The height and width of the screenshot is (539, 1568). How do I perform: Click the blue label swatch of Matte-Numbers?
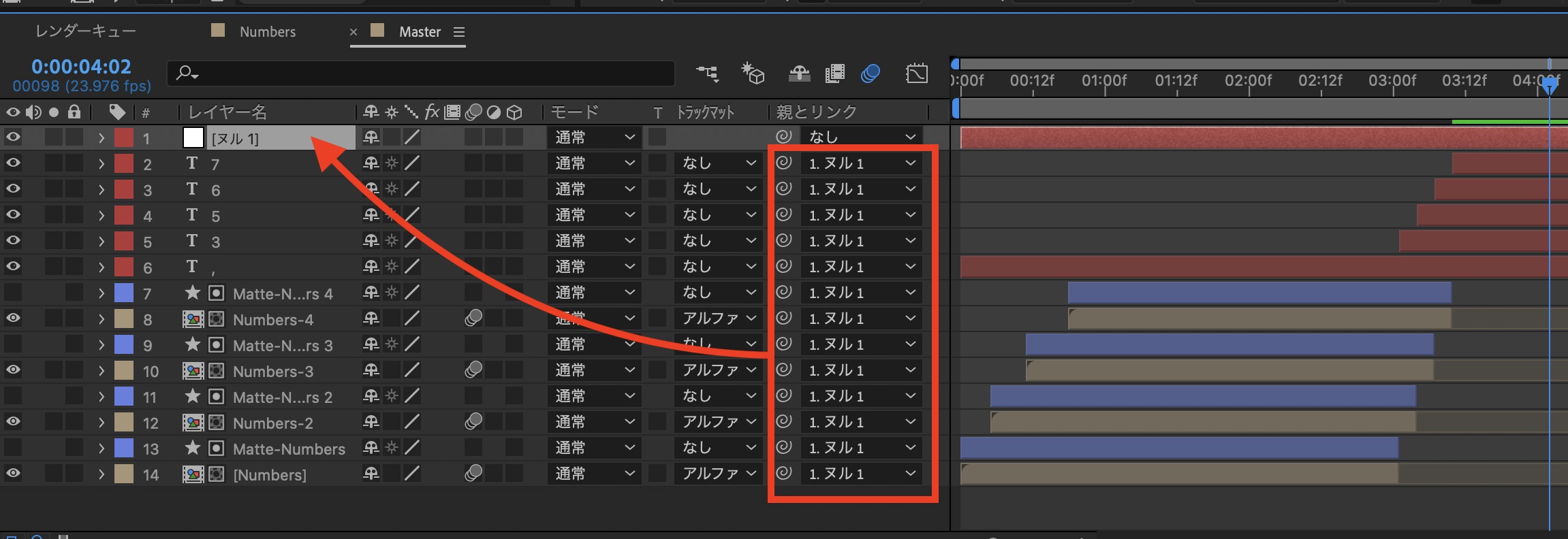[123, 448]
